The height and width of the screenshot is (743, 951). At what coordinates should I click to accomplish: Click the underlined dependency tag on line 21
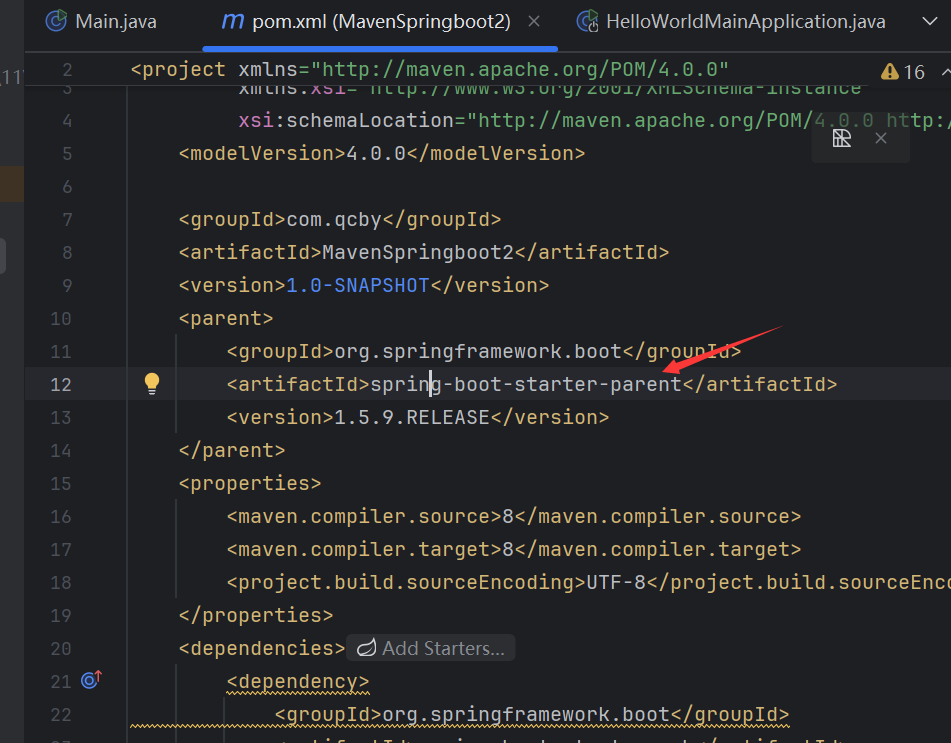[x=297, y=680]
